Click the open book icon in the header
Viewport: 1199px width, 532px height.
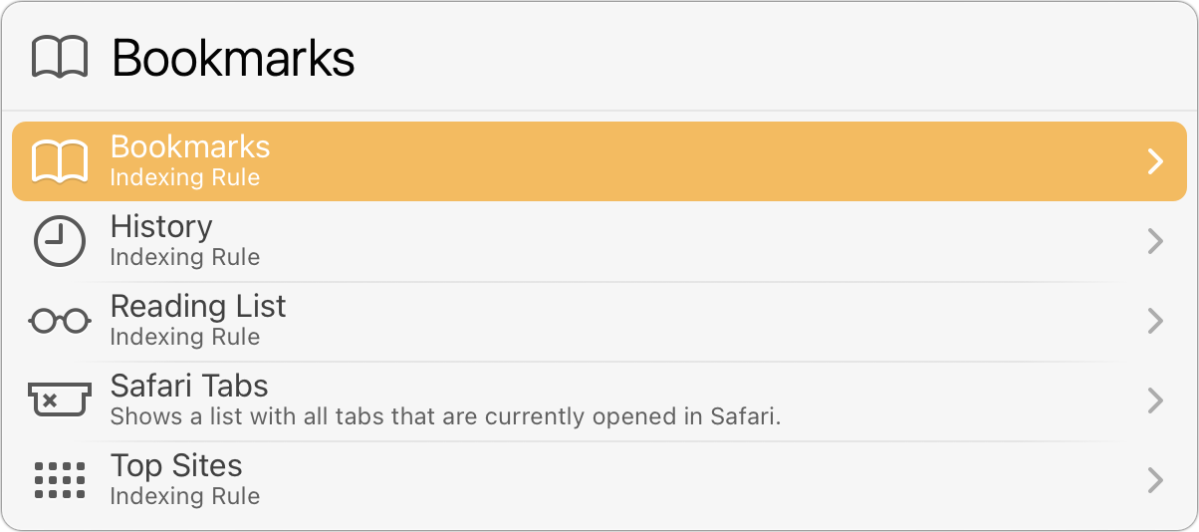(x=60, y=58)
